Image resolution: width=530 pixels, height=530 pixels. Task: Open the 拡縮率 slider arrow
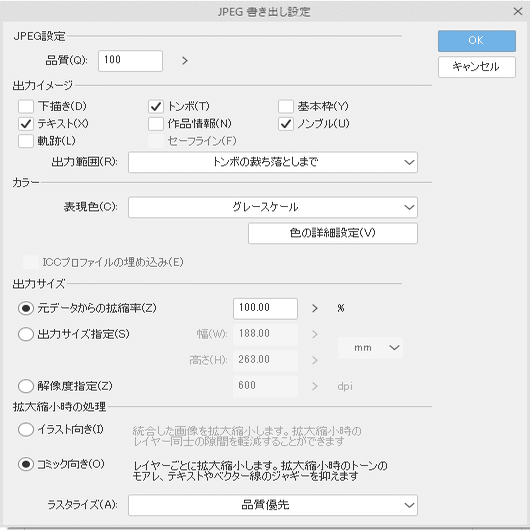[x=315, y=308]
